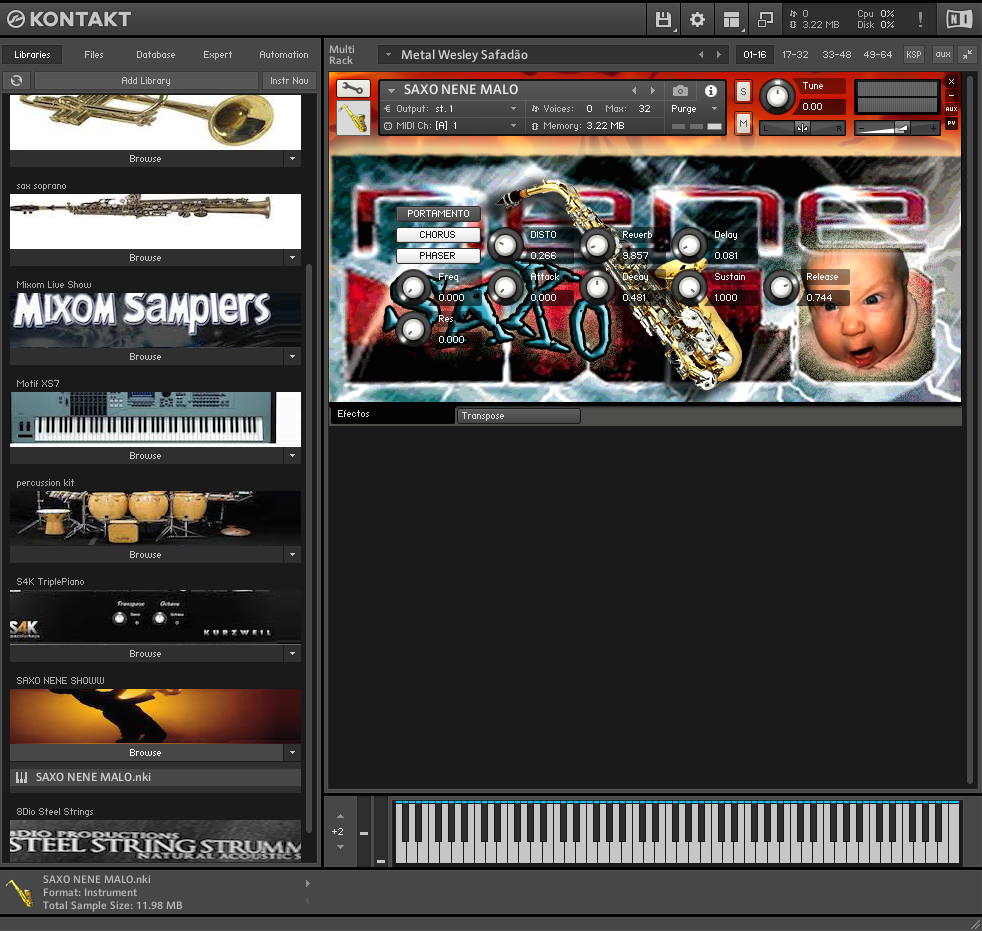The width and height of the screenshot is (982, 931).
Task: Click the piano icon beside SAXO NENE MALO.nki
Action: click(x=21, y=778)
